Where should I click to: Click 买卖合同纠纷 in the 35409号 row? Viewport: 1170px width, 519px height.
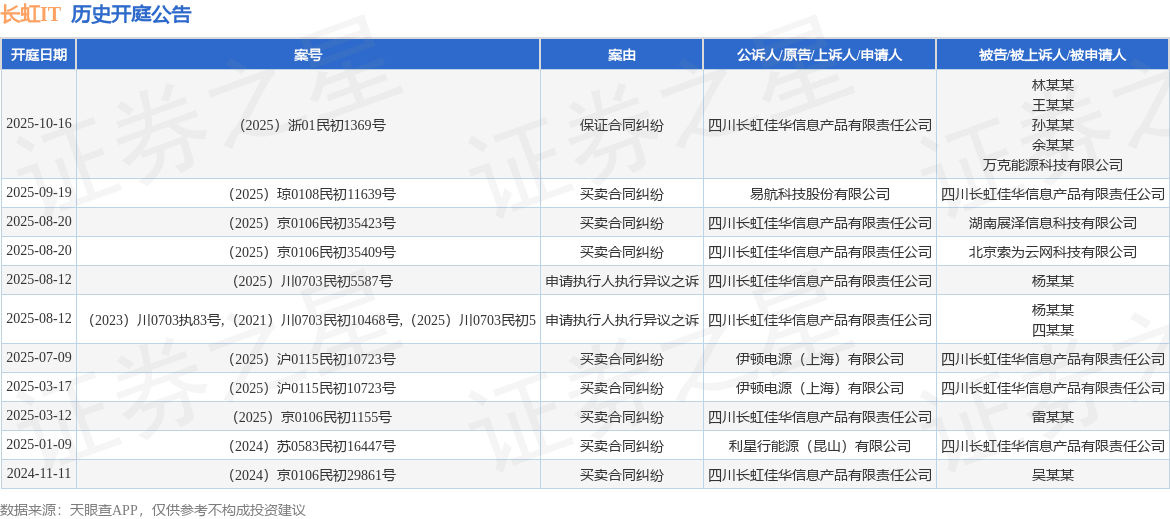coord(622,252)
